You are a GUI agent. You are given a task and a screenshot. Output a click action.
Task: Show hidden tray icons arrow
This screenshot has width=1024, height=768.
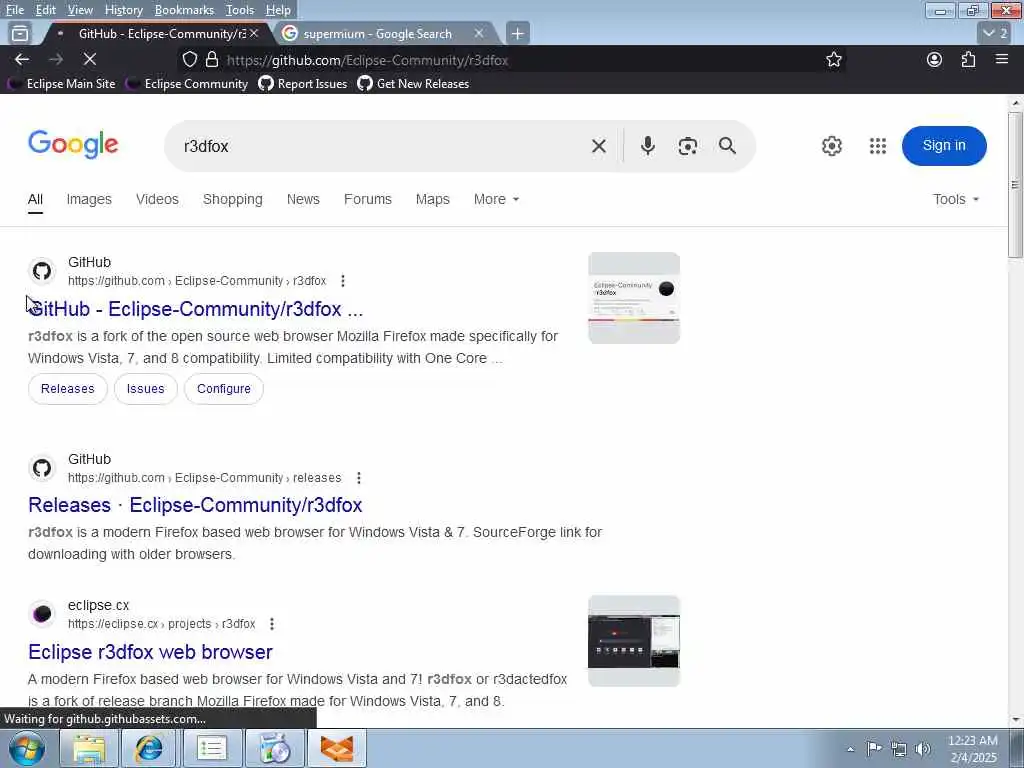pos(850,749)
